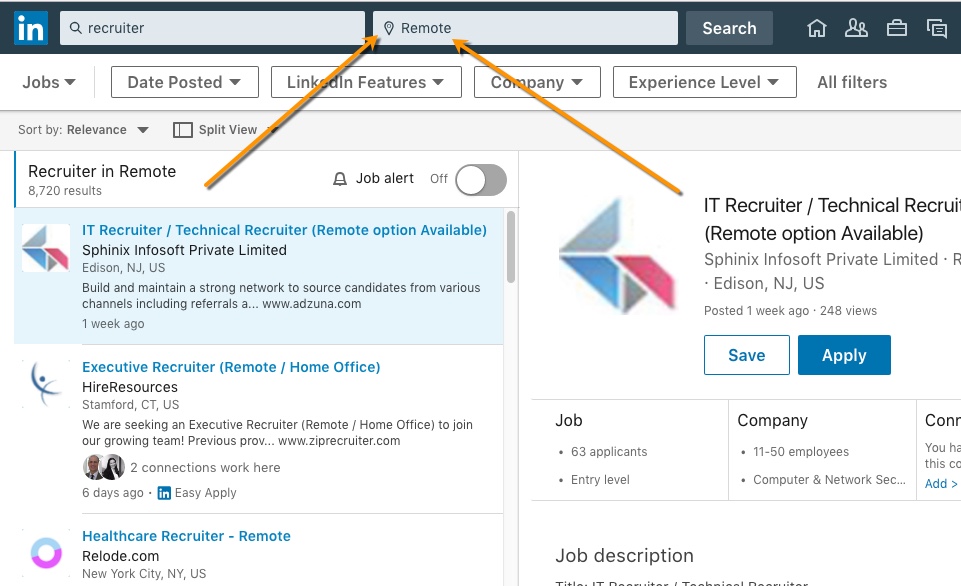Screen dimensions: 961x586
Task: Open Executive Recruiter (Remote / Home Office) listing
Action: coord(231,367)
